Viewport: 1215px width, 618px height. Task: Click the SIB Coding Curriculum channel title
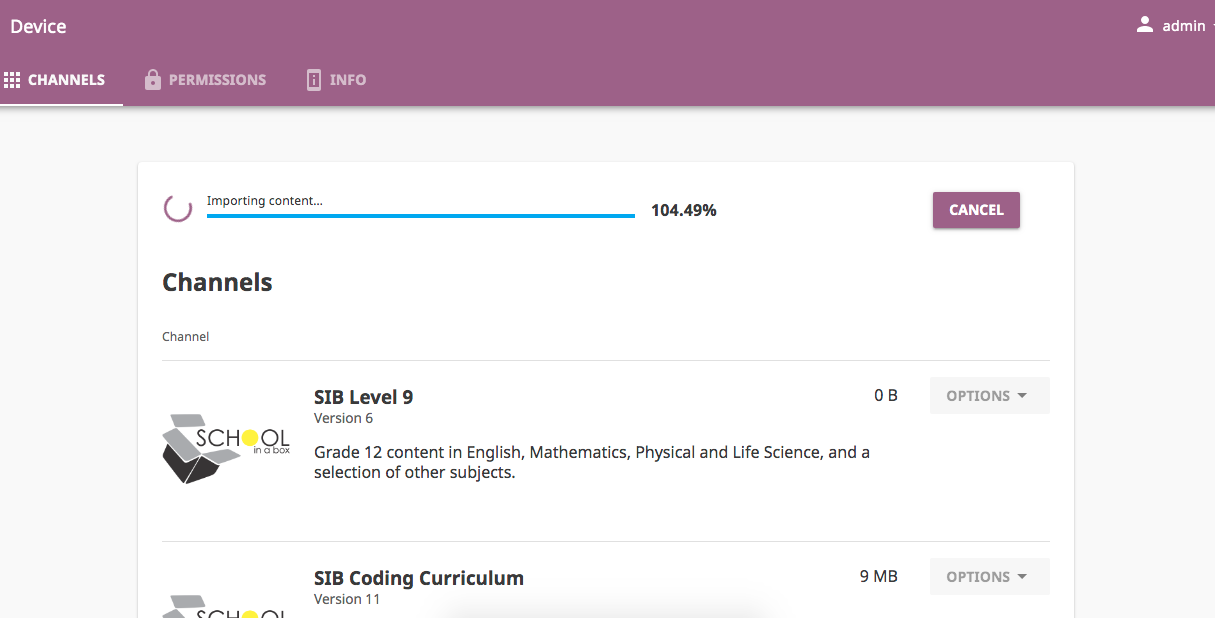[x=418, y=578]
